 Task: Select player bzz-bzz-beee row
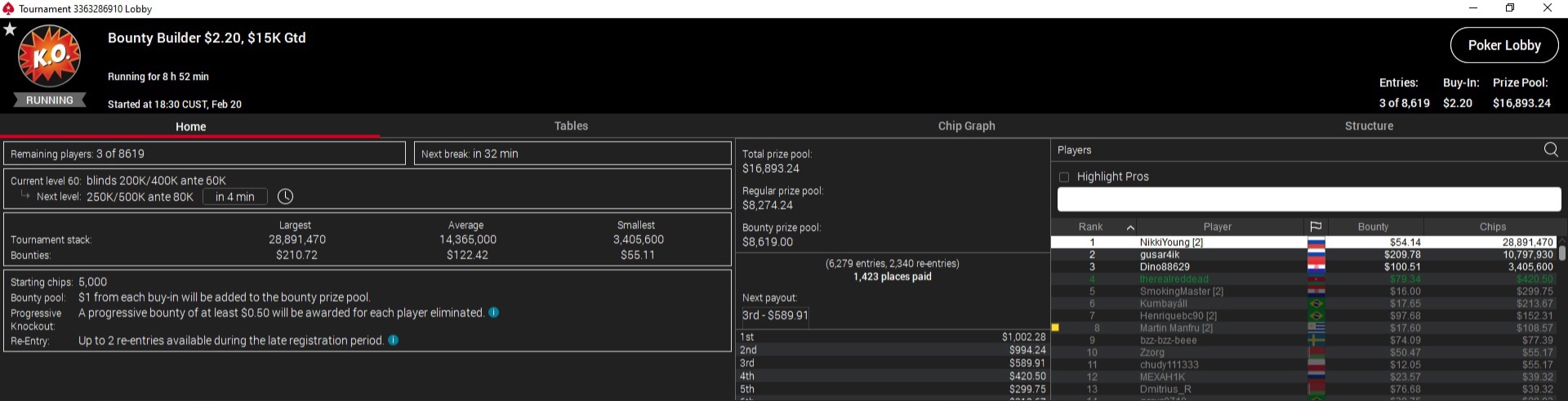click(x=1304, y=341)
